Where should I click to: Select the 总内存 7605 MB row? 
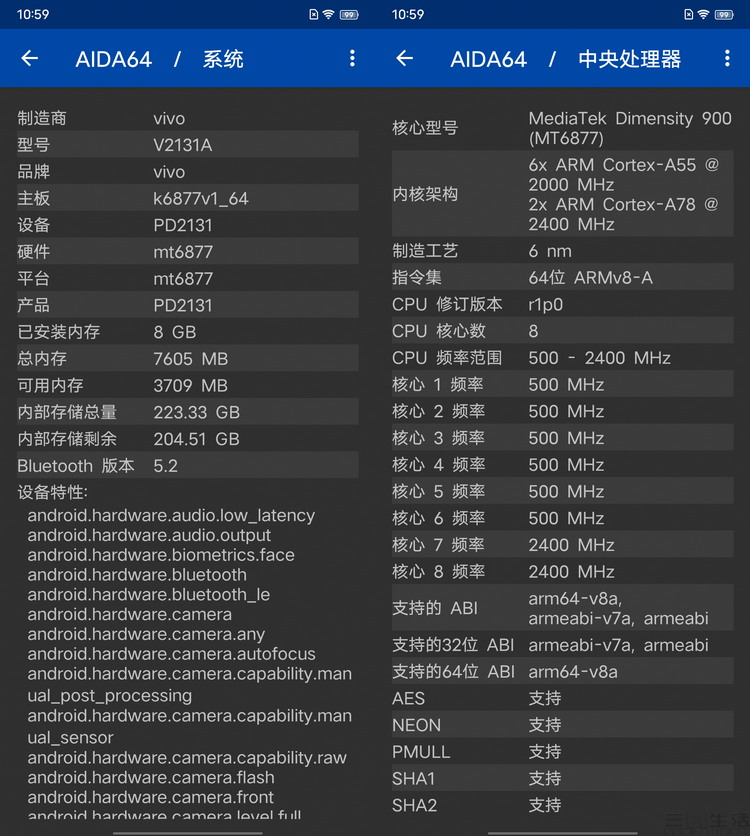coord(188,358)
